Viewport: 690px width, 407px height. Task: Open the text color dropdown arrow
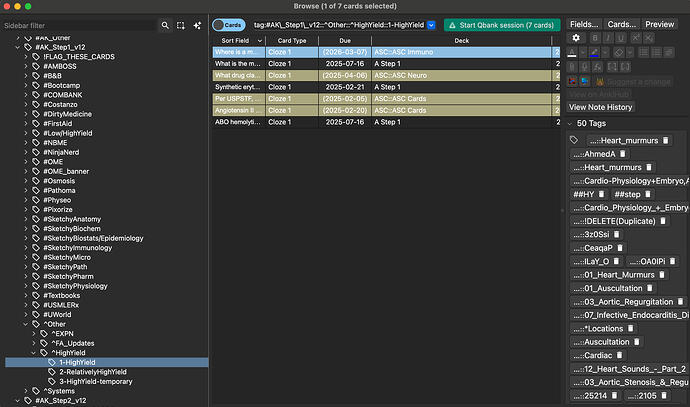coord(583,52)
